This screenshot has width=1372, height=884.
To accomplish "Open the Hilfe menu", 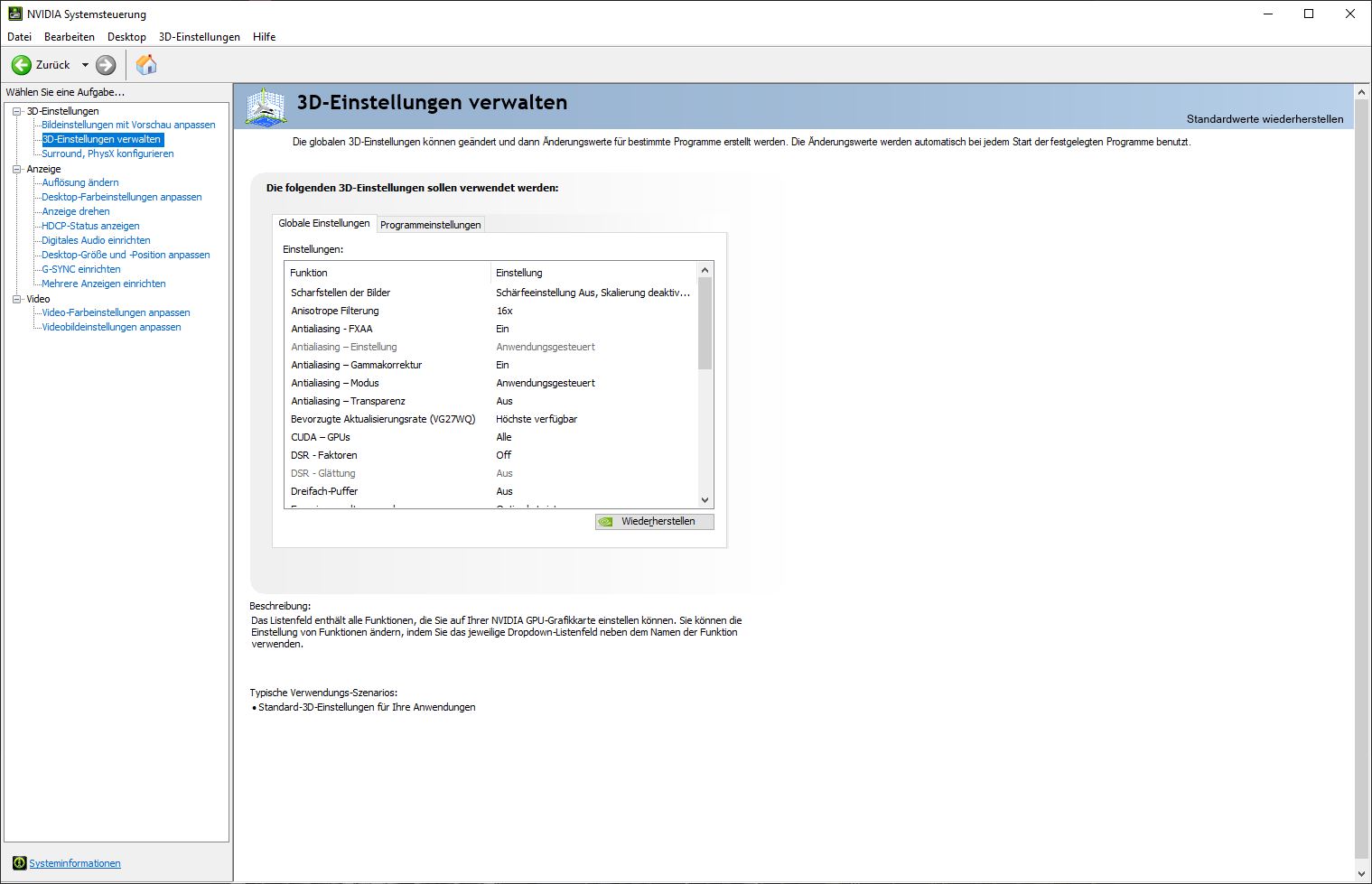I will point(265,37).
